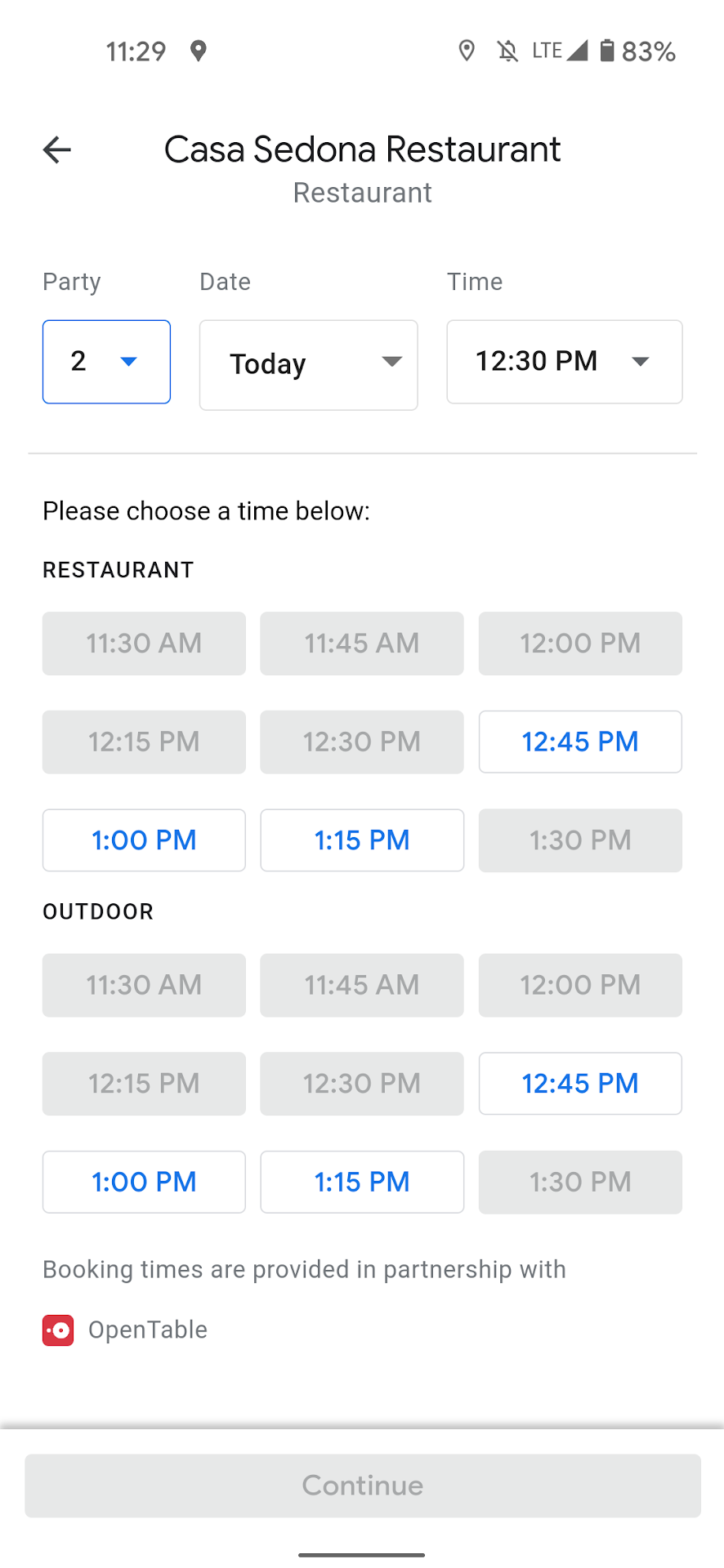Tap the Restaurant 11:30 AM slot
Image resolution: width=724 pixels, height=1568 pixels.
144,644
